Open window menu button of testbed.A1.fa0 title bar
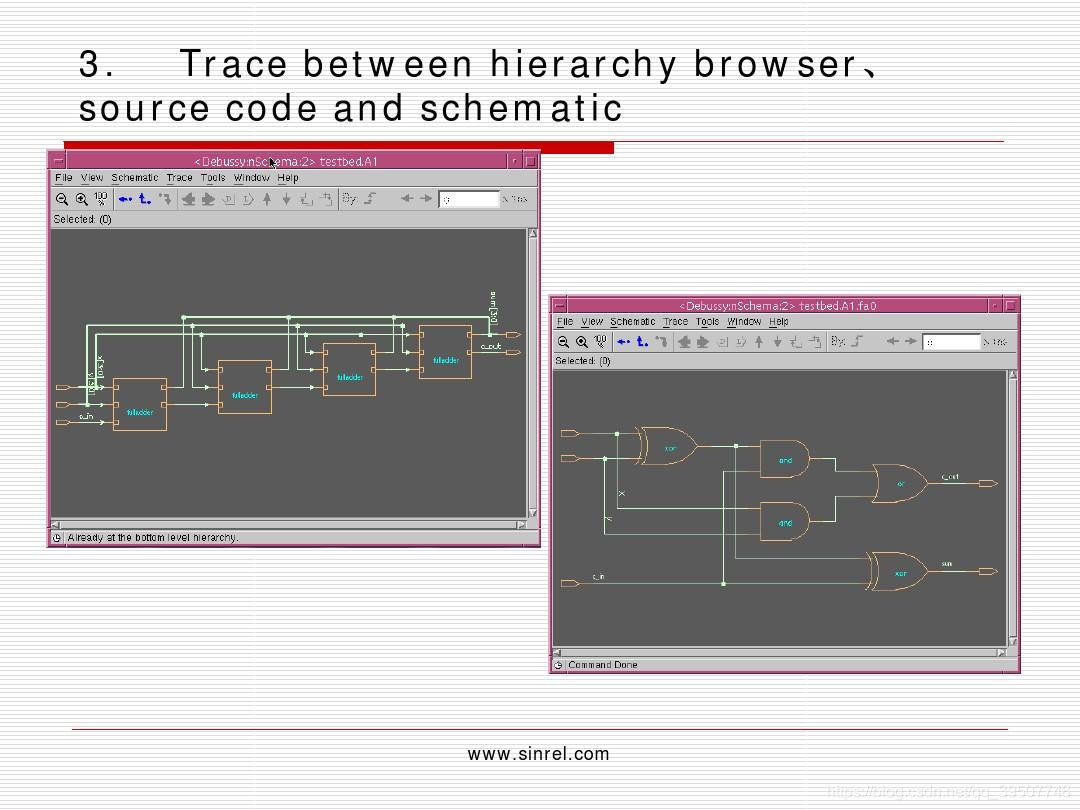The height and width of the screenshot is (810, 1080). point(560,305)
